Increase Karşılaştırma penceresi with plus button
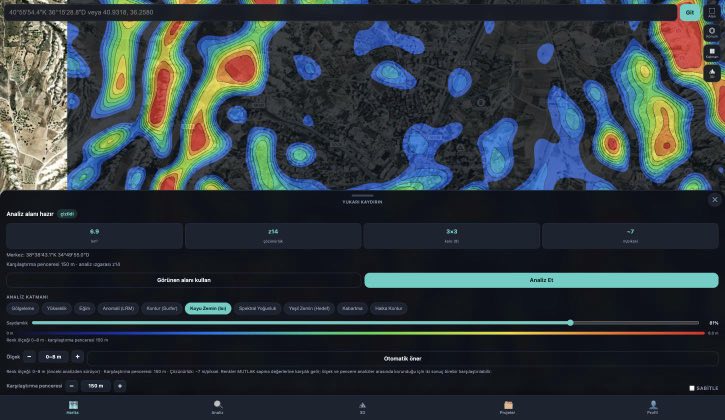The width and height of the screenshot is (725, 420). (120, 386)
